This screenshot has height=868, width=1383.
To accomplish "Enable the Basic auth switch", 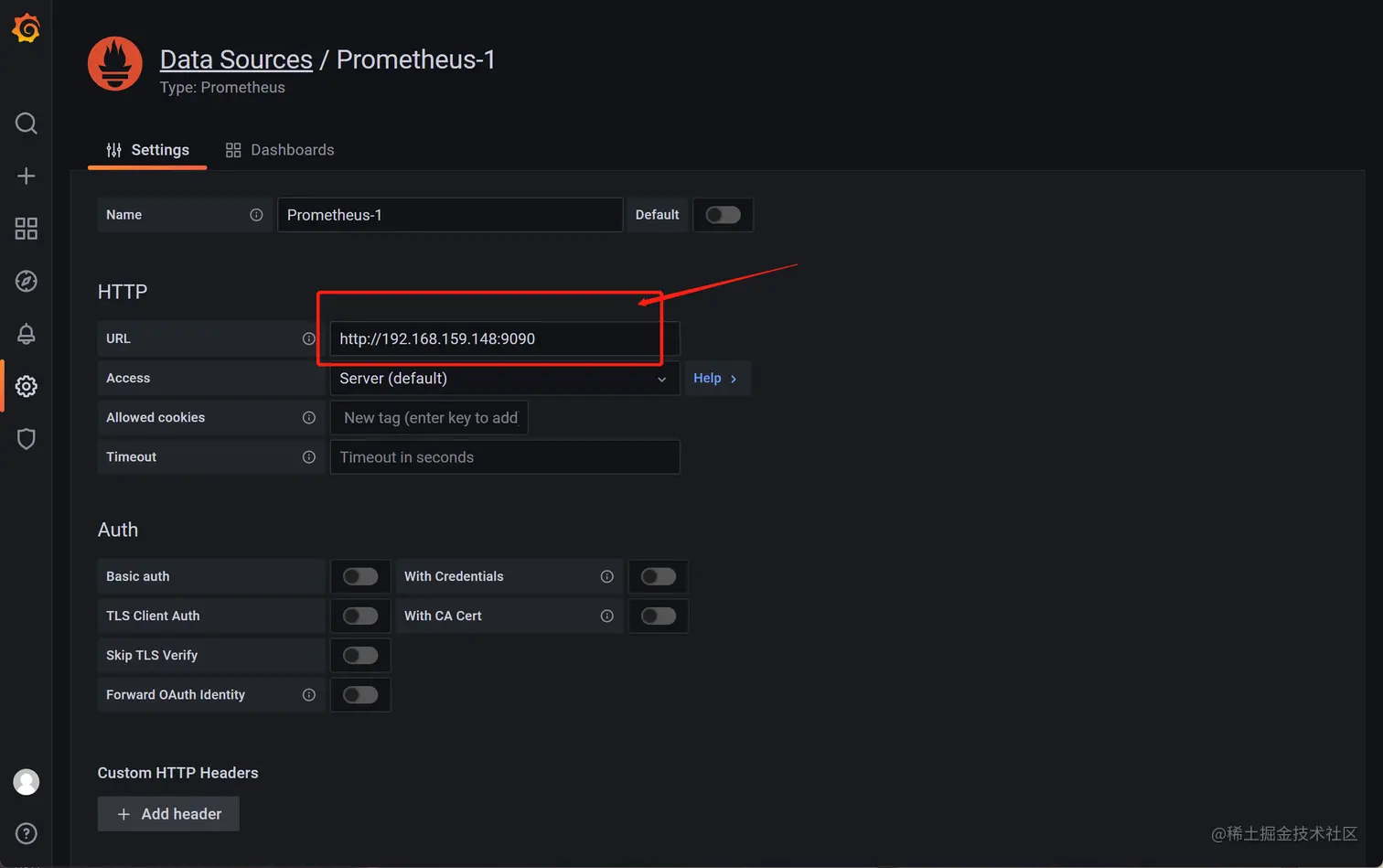I will click(360, 576).
